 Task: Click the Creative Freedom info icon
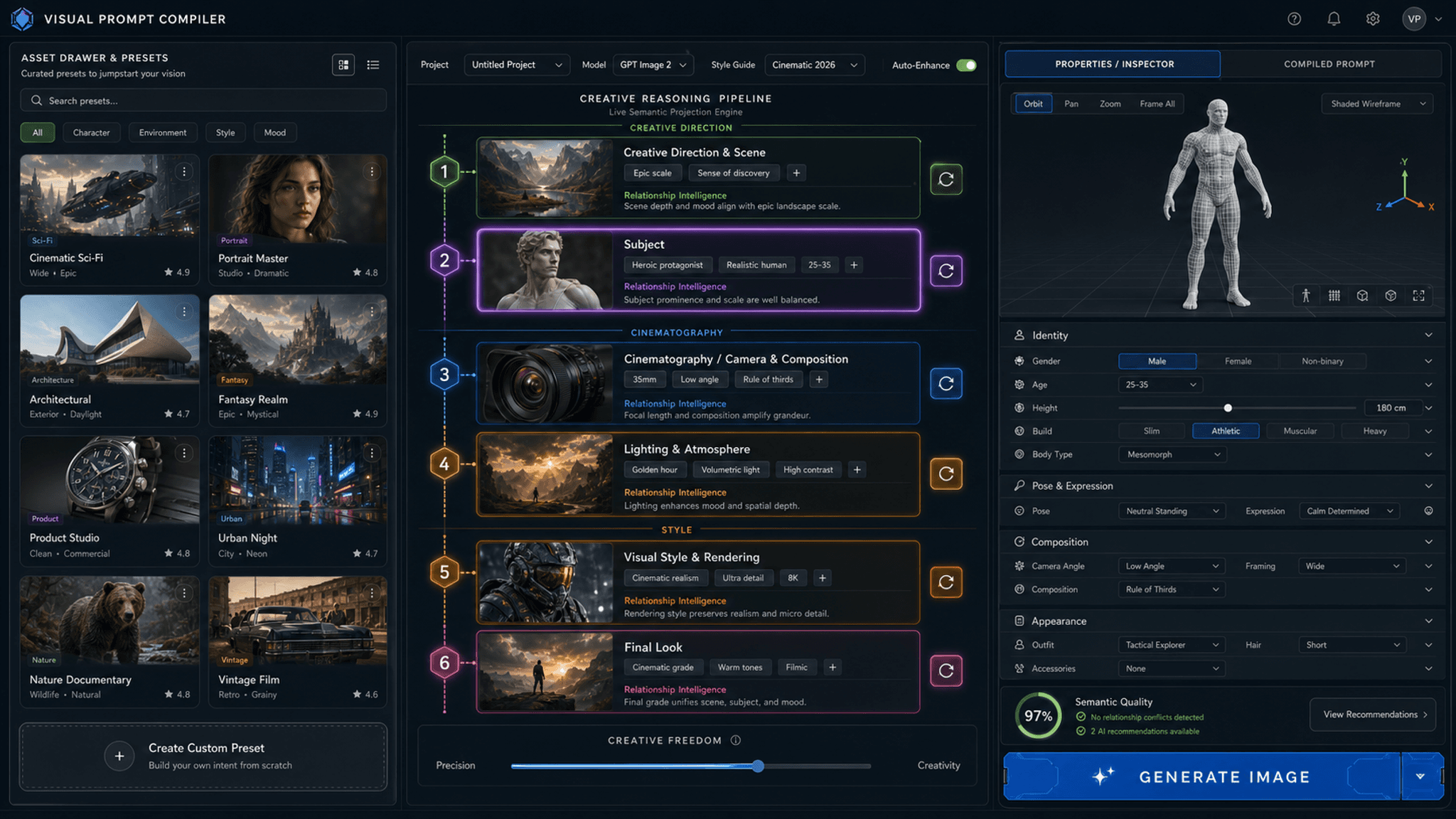736,740
